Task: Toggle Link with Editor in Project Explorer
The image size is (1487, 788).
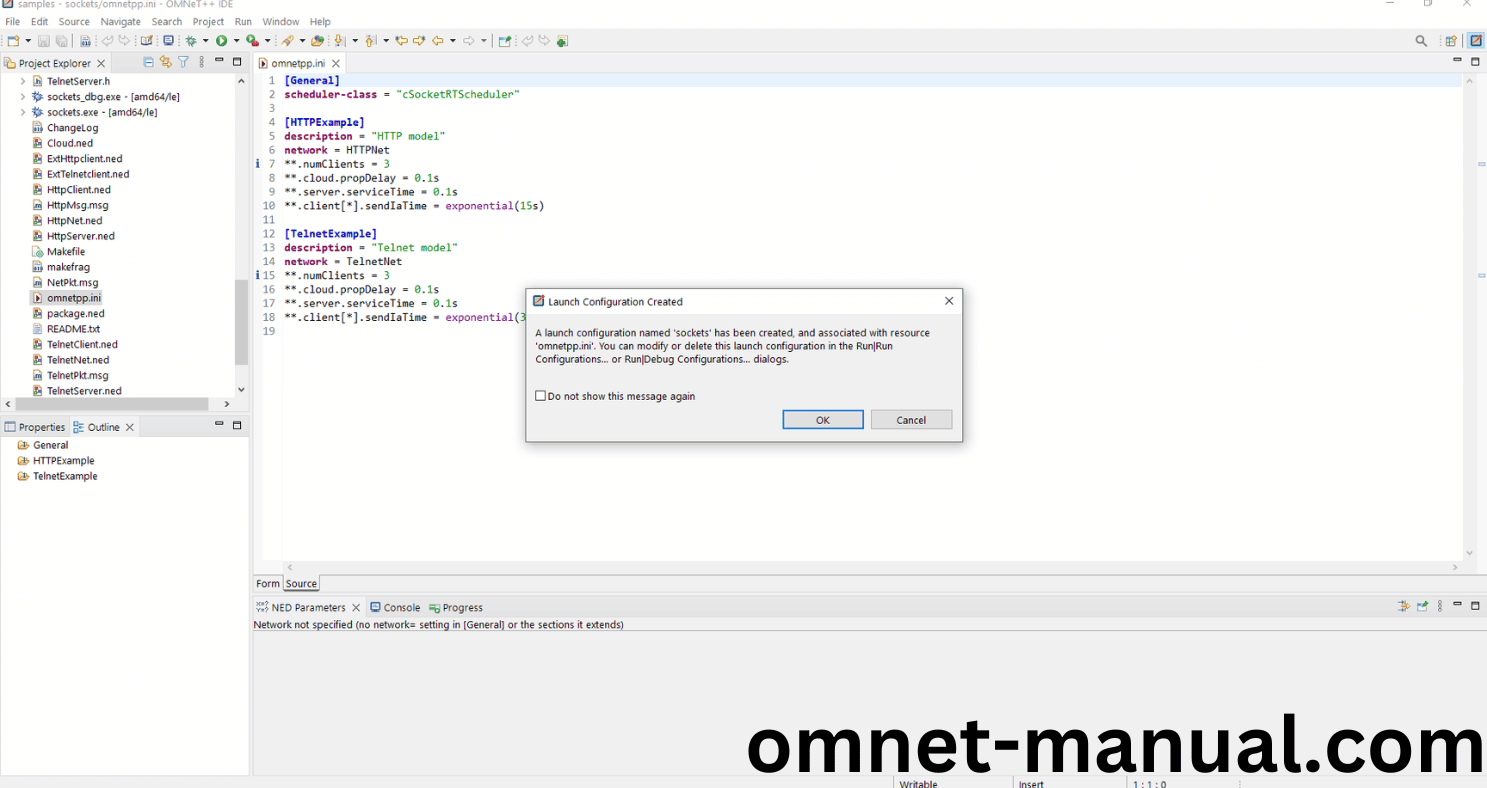Action: (166, 62)
